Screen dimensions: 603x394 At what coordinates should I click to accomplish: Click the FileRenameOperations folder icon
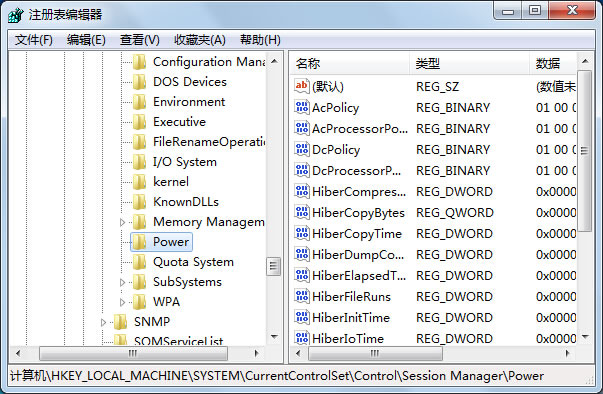139,142
